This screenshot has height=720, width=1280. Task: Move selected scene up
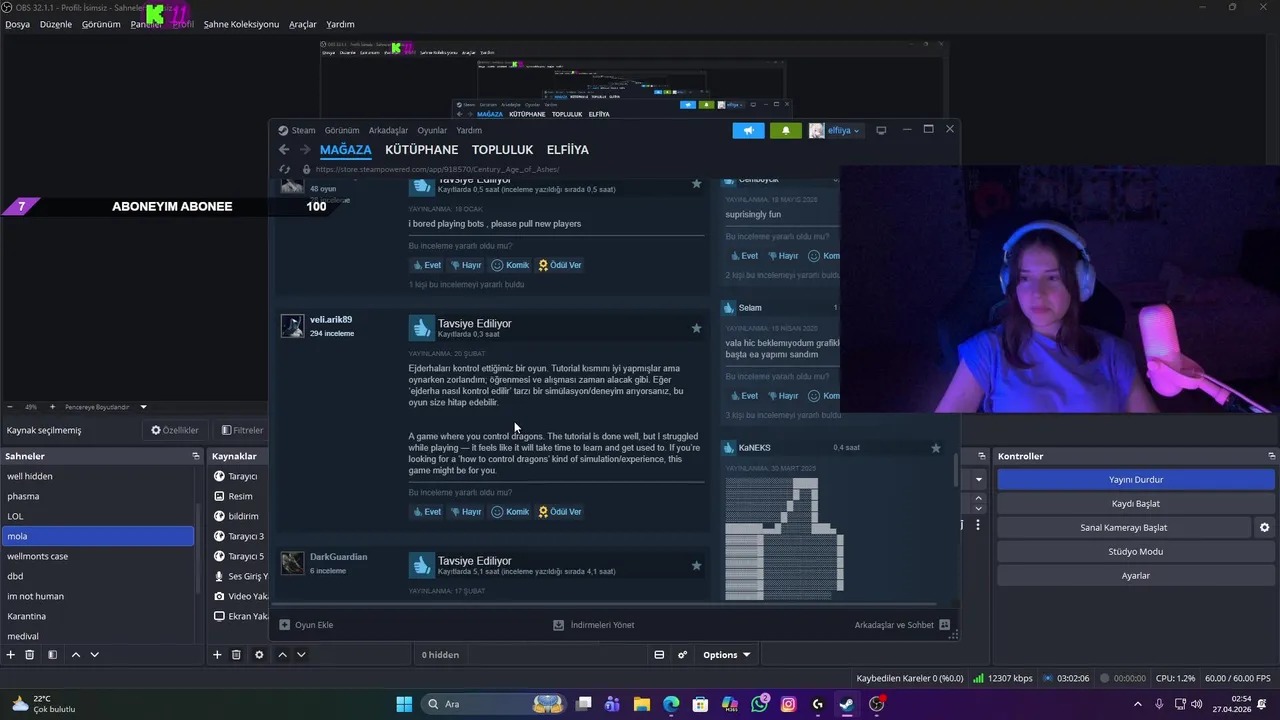[75, 655]
